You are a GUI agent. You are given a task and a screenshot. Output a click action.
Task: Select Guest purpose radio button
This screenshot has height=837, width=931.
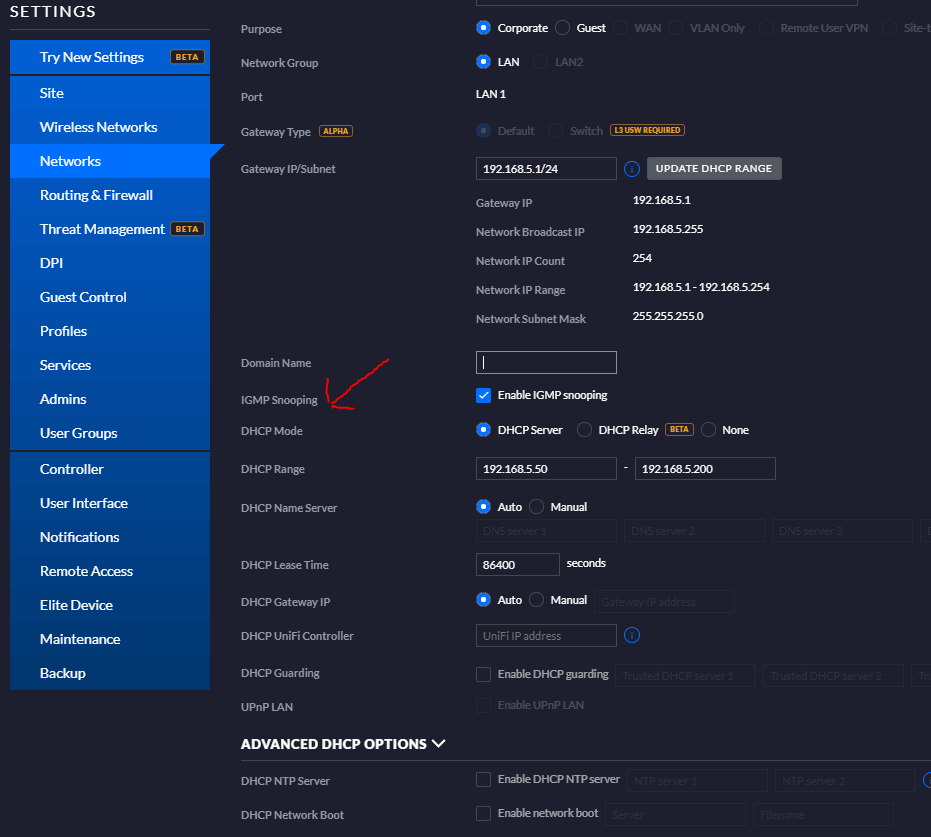point(563,28)
